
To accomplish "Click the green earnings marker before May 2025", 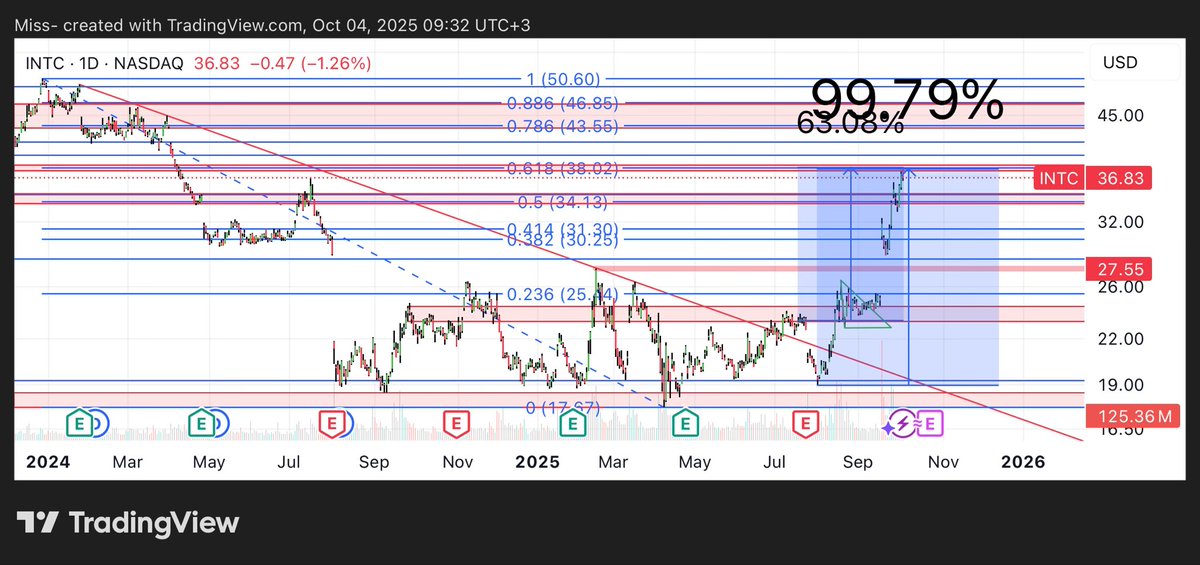I will click(x=685, y=423).
